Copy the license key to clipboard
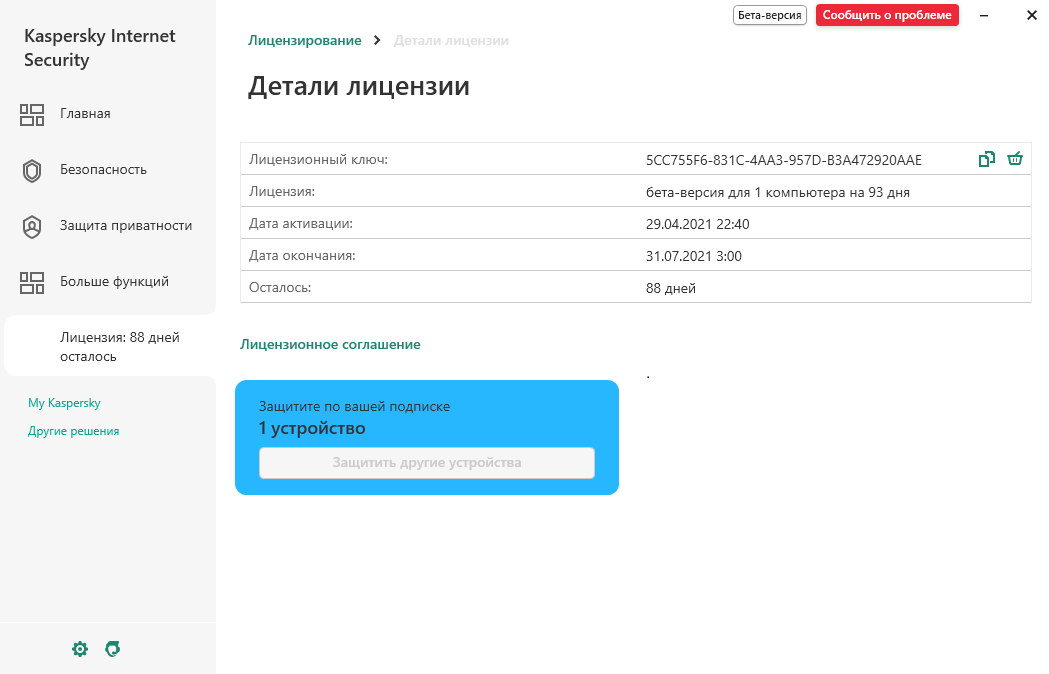 click(987, 159)
